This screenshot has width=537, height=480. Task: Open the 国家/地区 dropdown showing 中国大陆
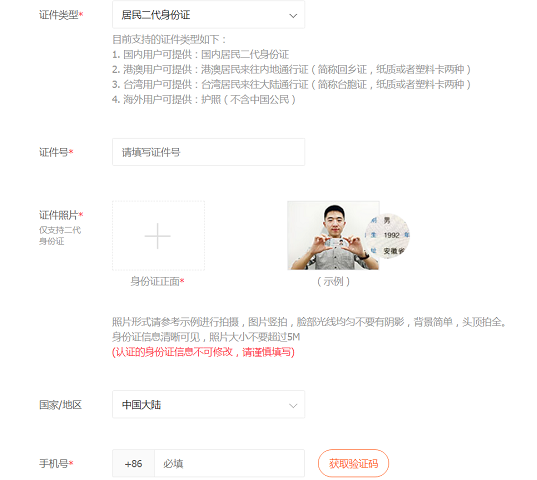coord(208,404)
